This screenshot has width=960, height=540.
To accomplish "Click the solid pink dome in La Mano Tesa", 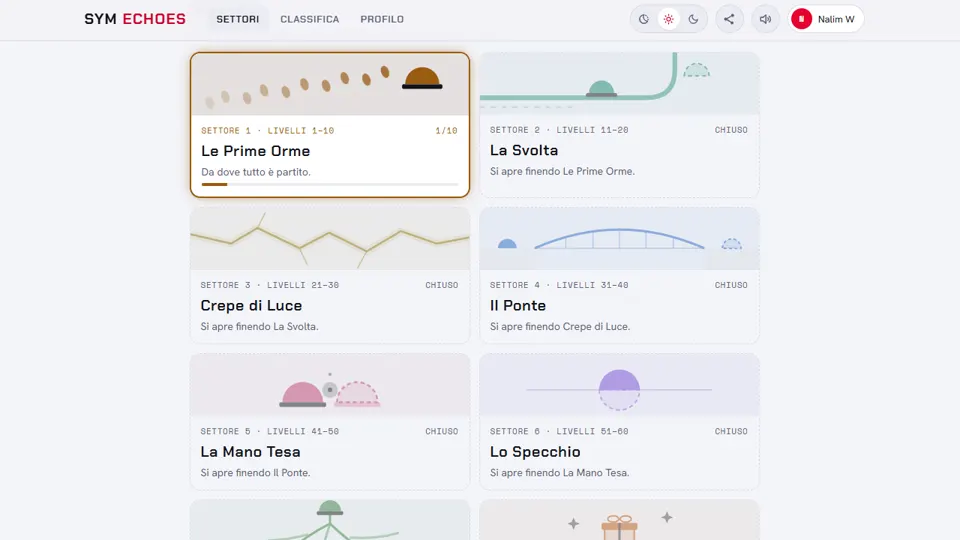I will pyautogui.click(x=302, y=394).
